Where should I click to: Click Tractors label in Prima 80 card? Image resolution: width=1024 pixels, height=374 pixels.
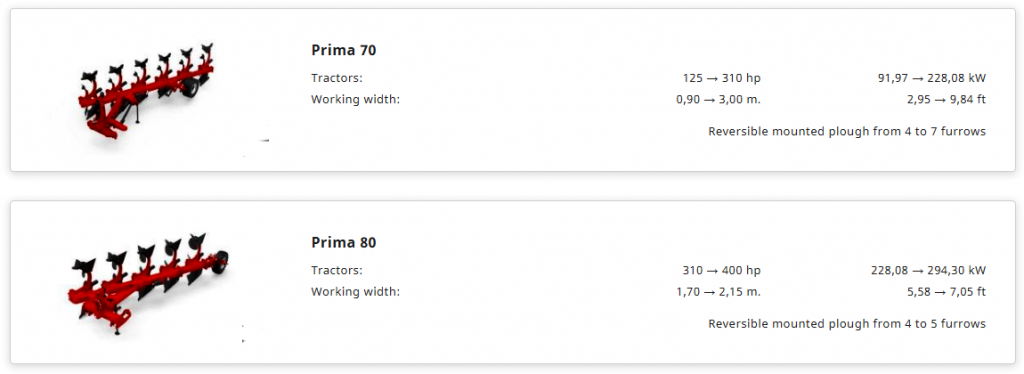click(336, 270)
